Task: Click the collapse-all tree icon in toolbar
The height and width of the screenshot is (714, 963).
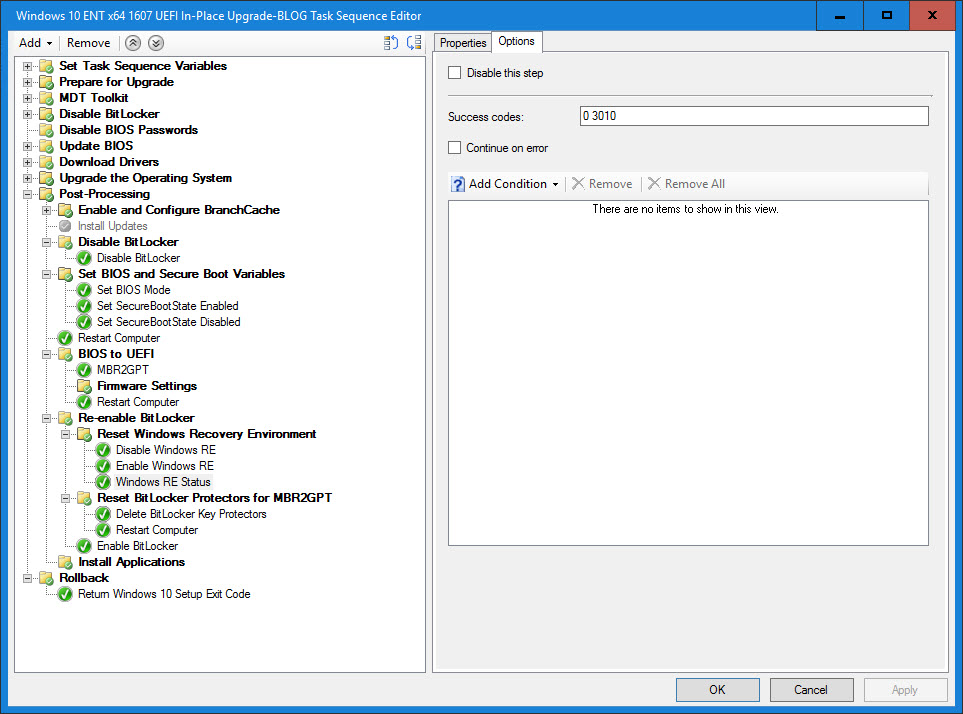Action: coord(414,43)
